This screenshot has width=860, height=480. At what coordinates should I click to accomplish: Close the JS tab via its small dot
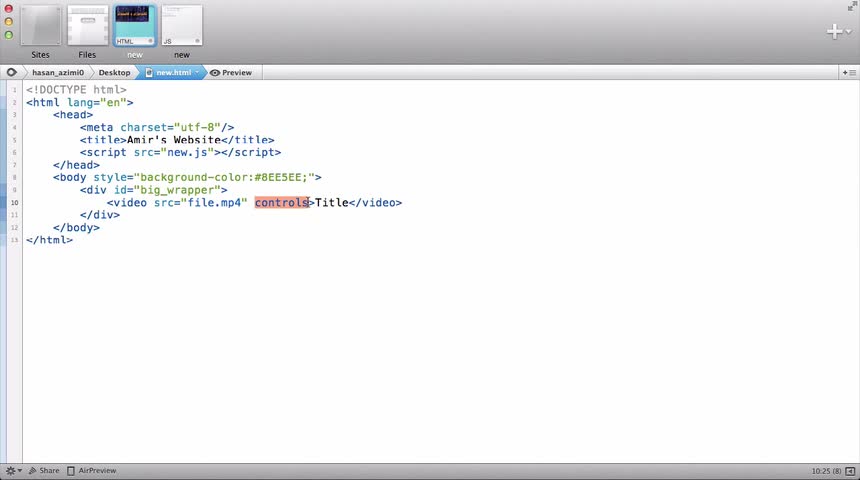tap(197, 41)
